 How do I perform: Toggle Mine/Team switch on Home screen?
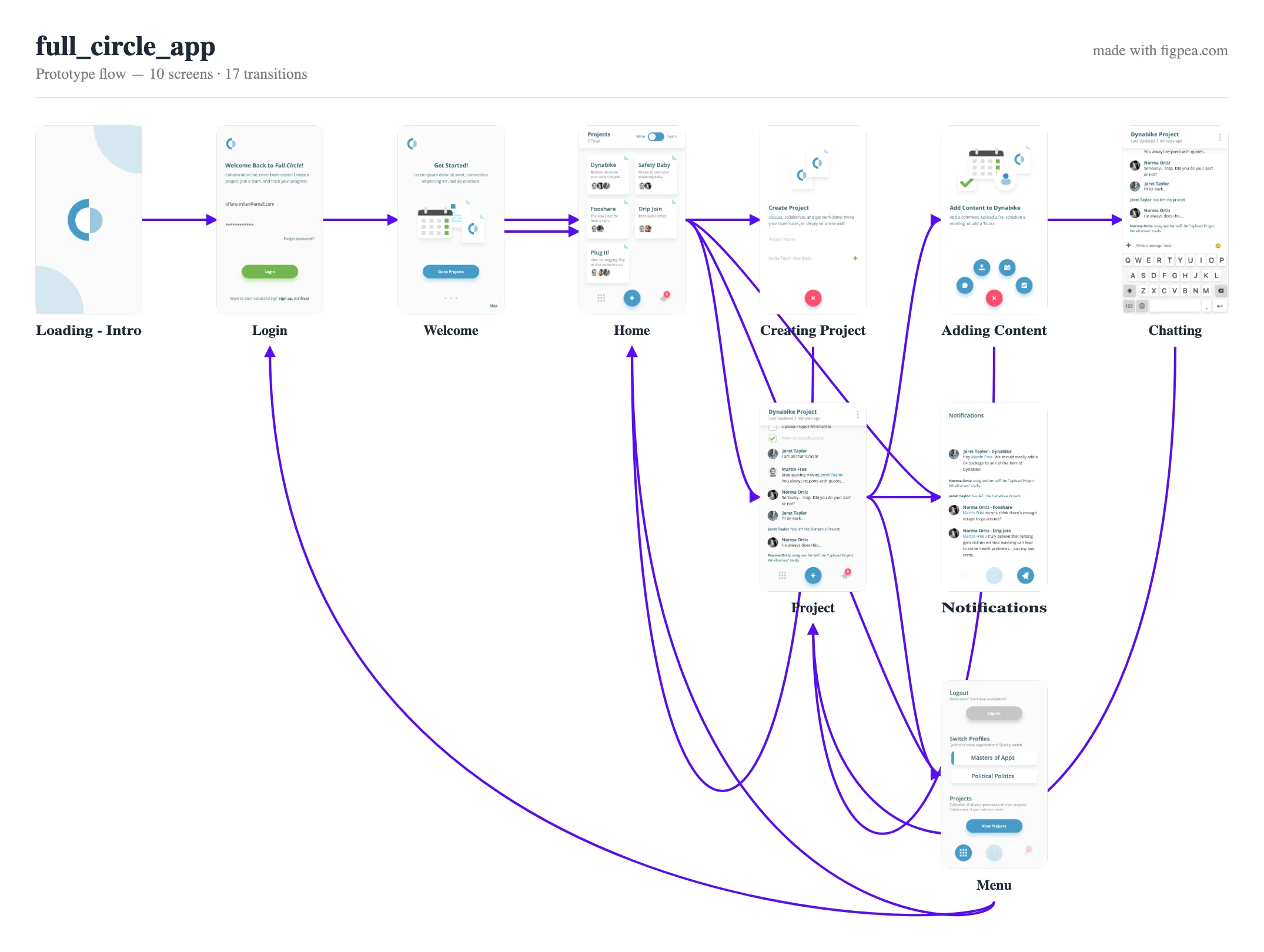656,136
